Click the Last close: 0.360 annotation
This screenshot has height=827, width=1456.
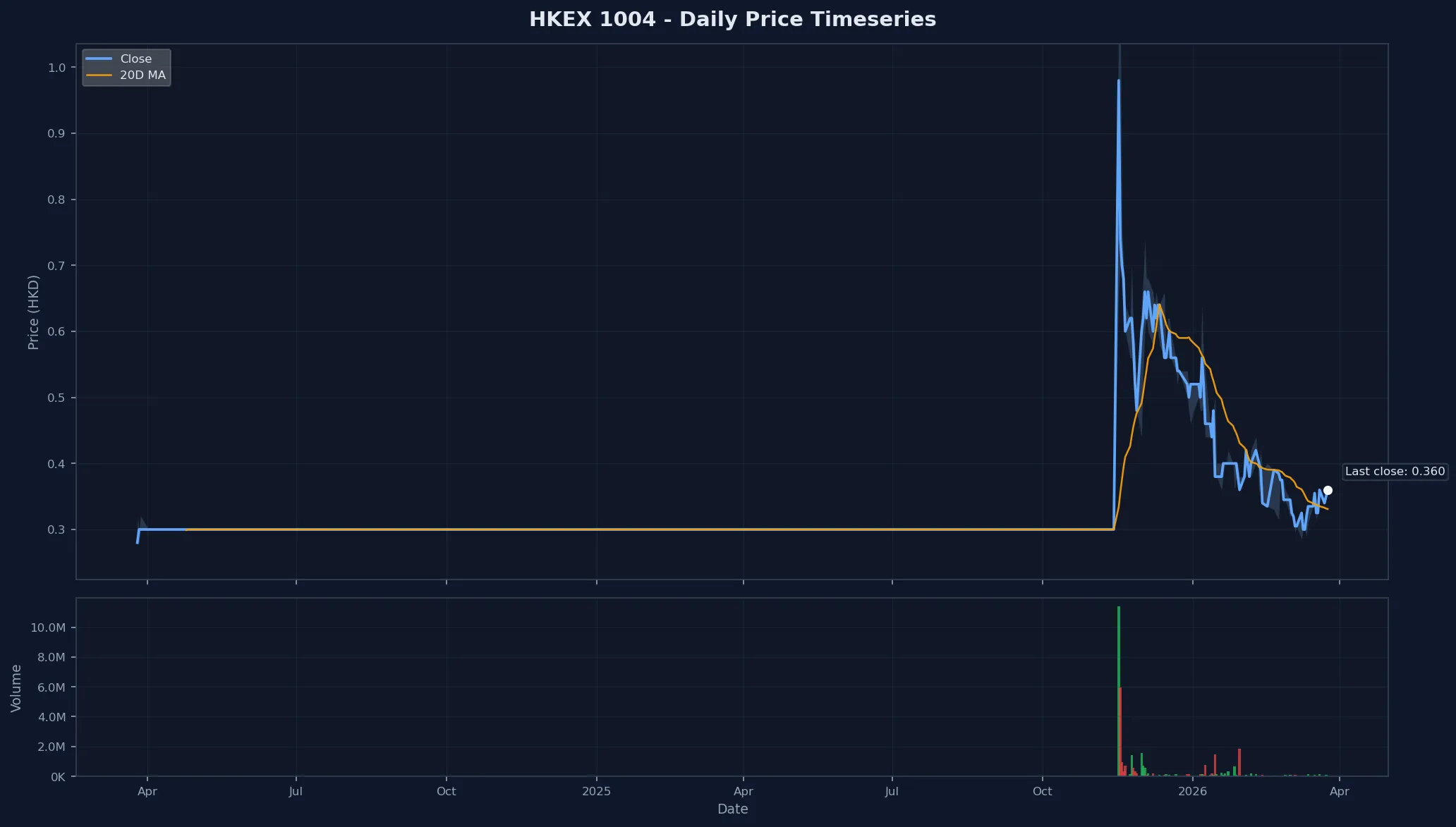coord(1395,471)
